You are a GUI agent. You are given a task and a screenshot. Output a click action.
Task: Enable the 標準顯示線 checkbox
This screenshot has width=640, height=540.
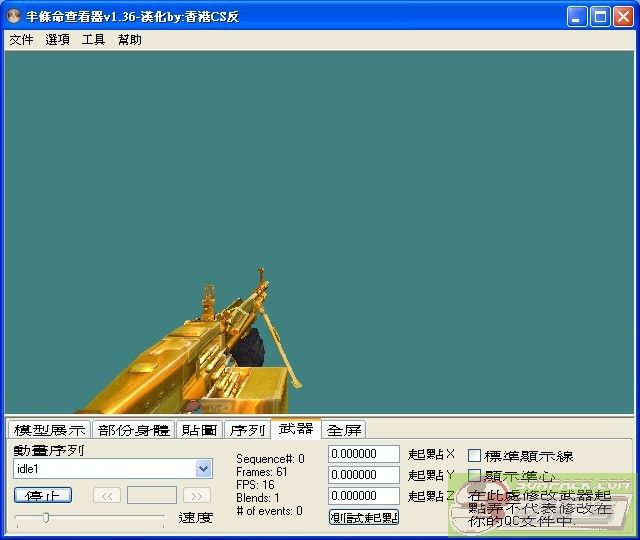pyautogui.click(x=475, y=456)
